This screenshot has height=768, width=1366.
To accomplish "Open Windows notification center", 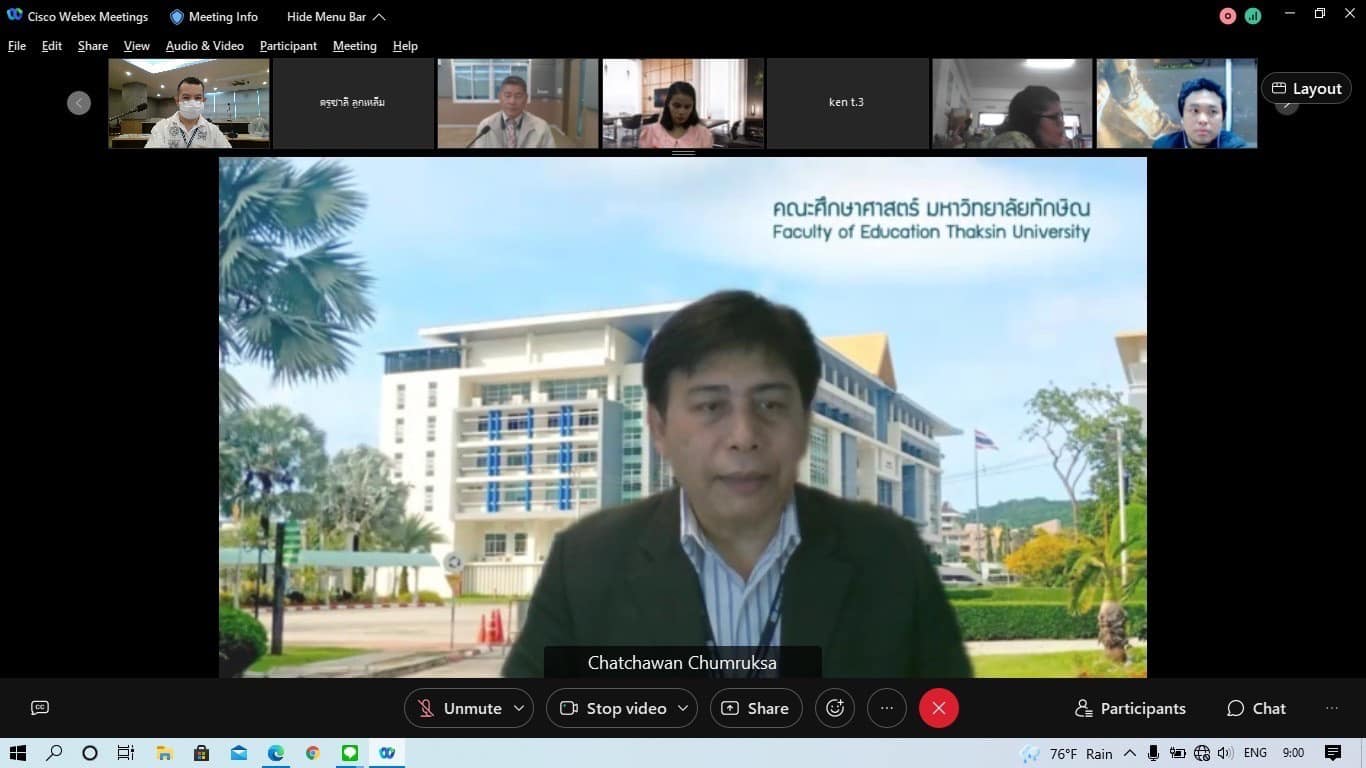I will coord(1333,753).
